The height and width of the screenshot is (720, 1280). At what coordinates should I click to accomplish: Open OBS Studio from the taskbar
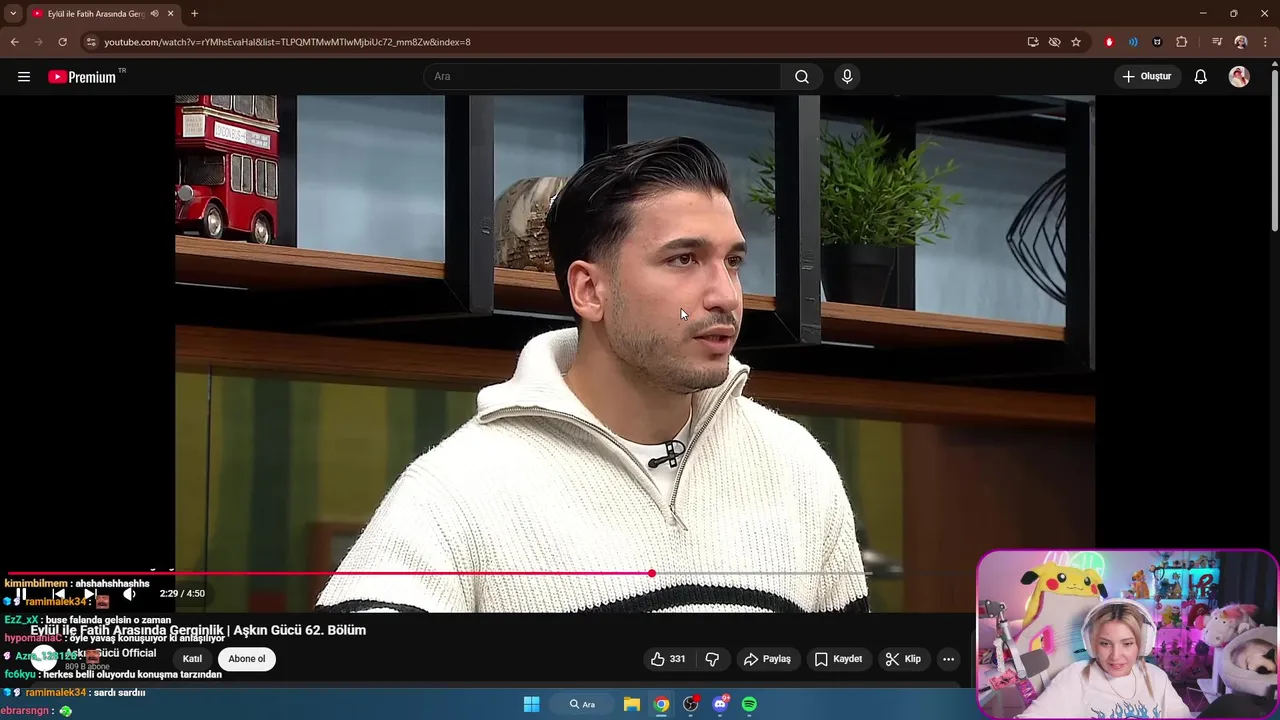click(690, 704)
